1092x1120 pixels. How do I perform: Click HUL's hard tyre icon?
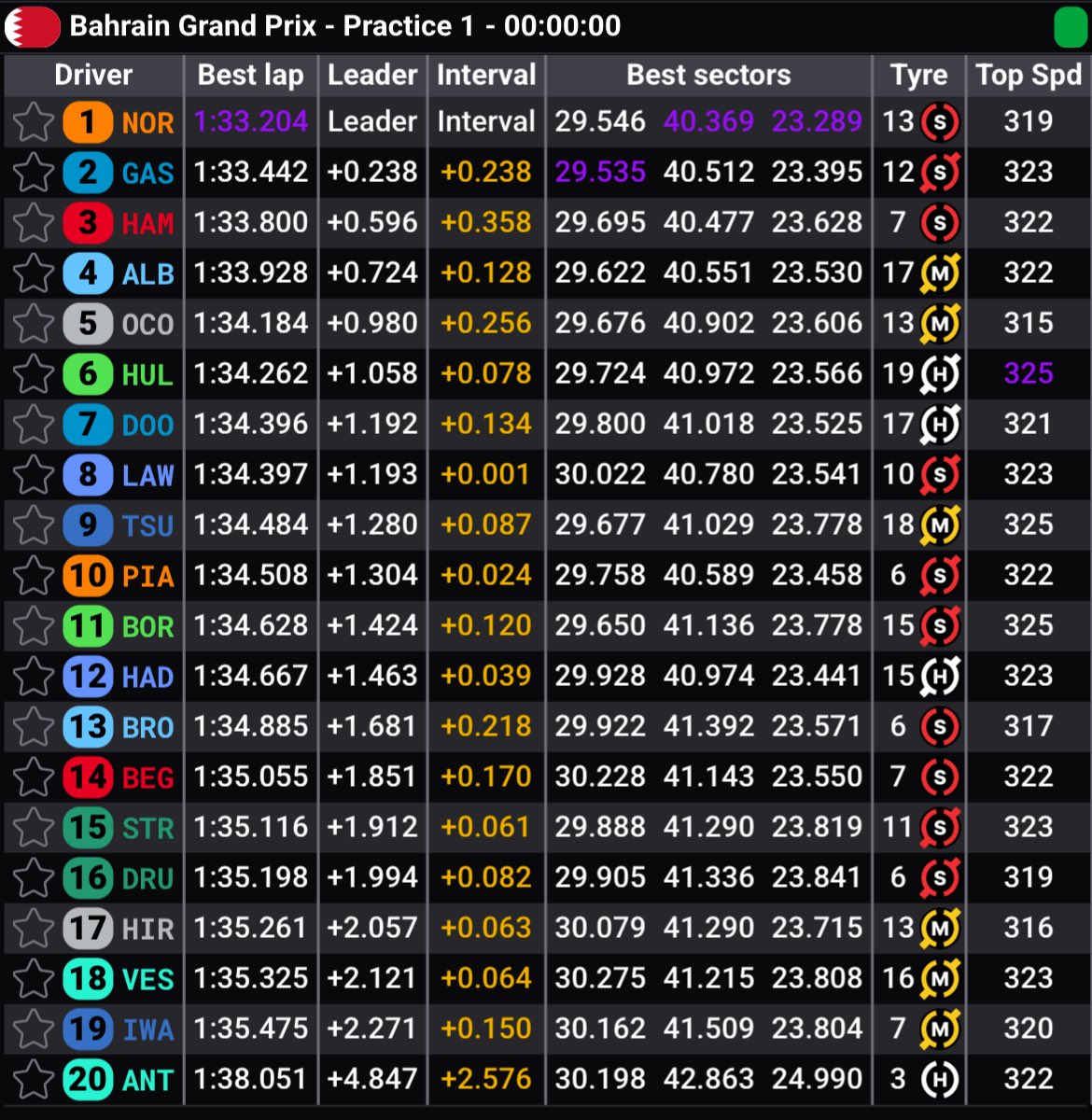(x=940, y=373)
